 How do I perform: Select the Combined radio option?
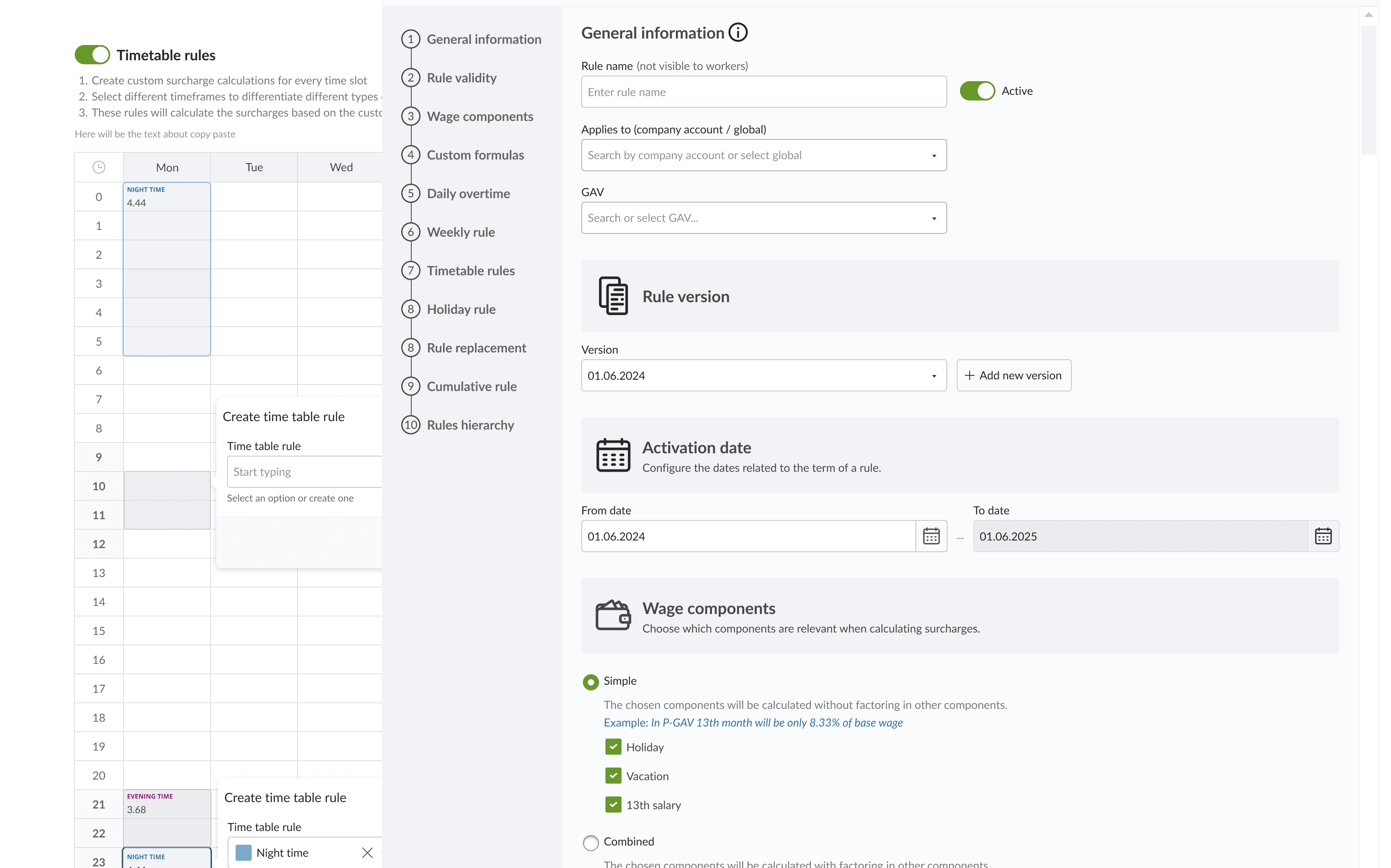[x=591, y=842]
